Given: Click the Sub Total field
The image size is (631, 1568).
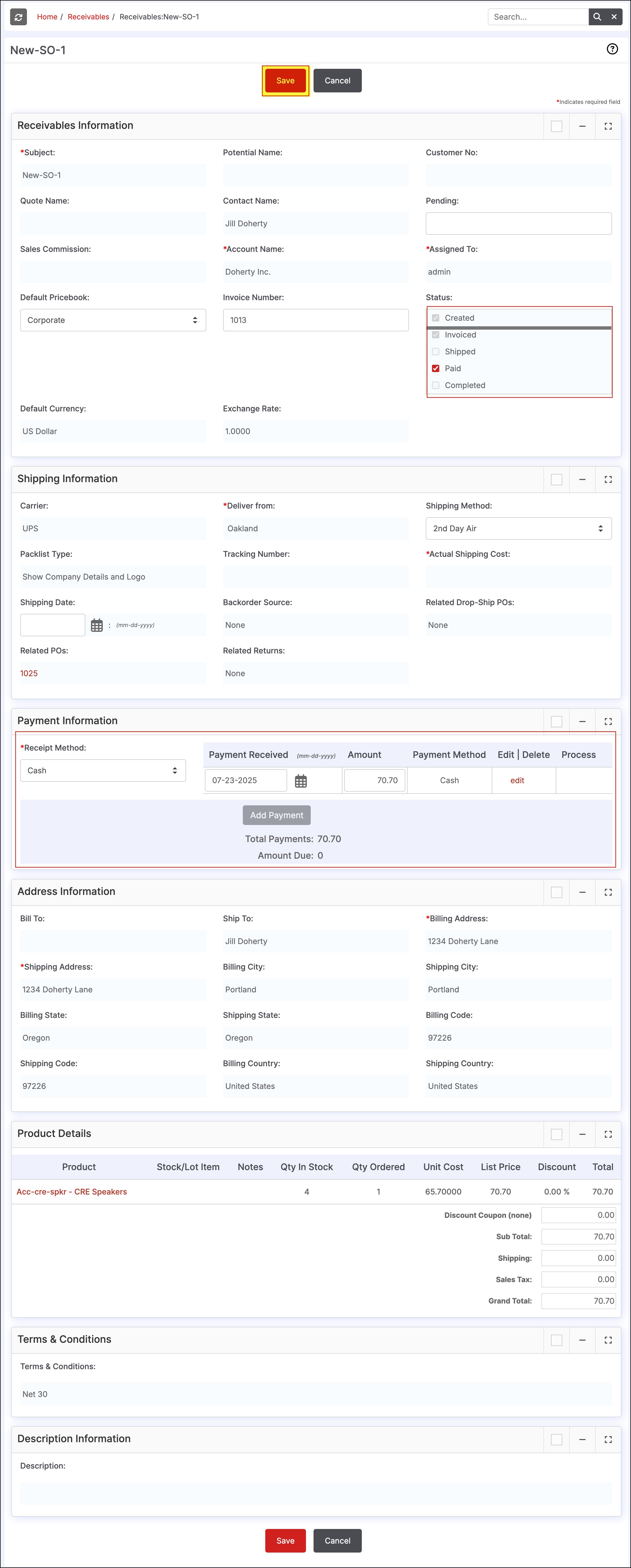Looking at the screenshot, I should coord(579,1237).
